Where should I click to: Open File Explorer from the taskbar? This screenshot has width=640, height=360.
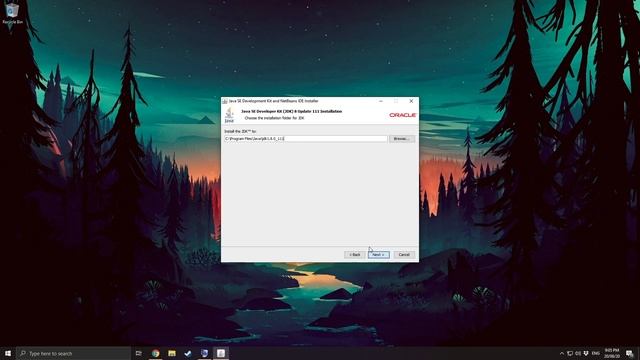click(172, 353)
